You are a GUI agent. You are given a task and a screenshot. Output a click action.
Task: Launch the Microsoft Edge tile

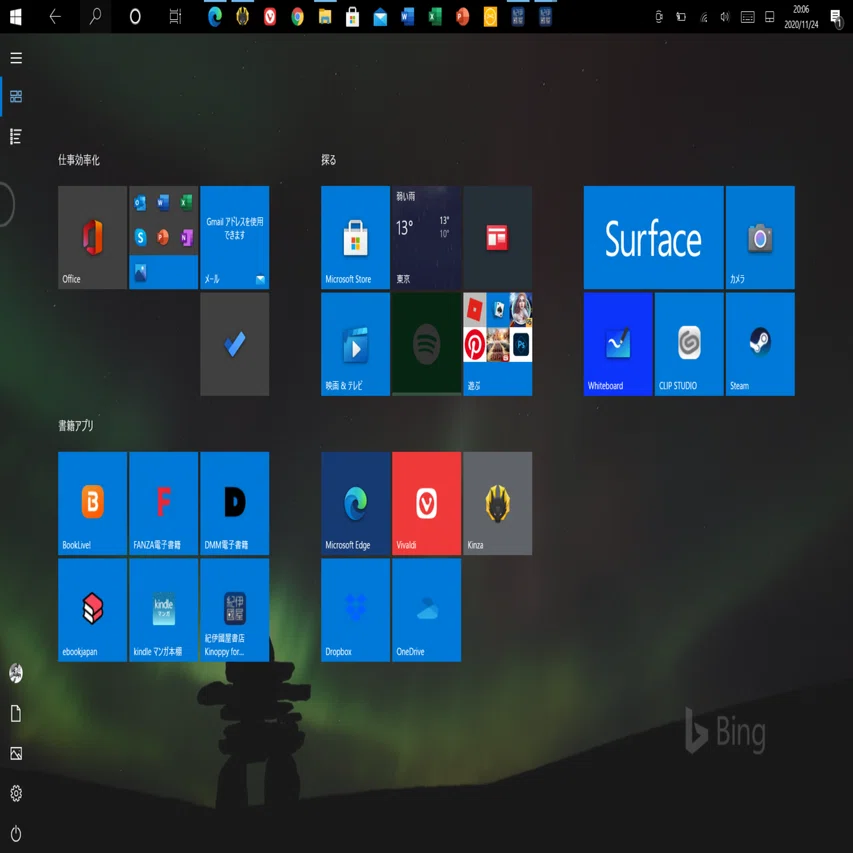click(355, 503)
